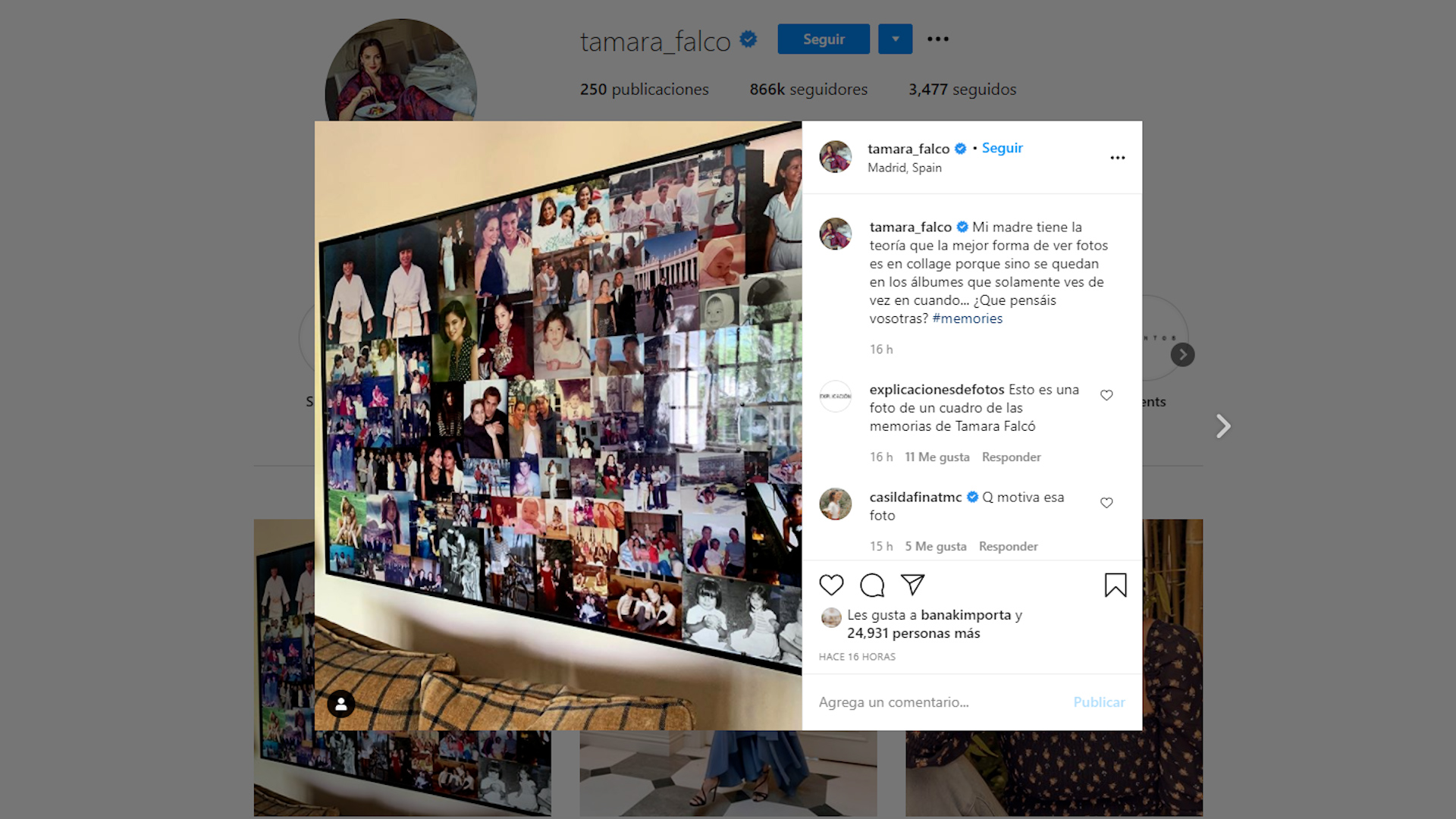Image resolution: width=1456 pixels, height=819 pixels.
Task: Like explicacionesdefotos comment heart
Action: click(1106, 395)
